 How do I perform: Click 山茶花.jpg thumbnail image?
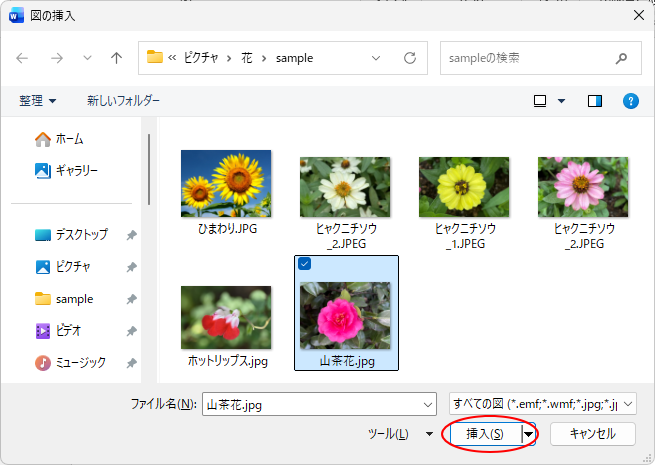pos(345,315)
